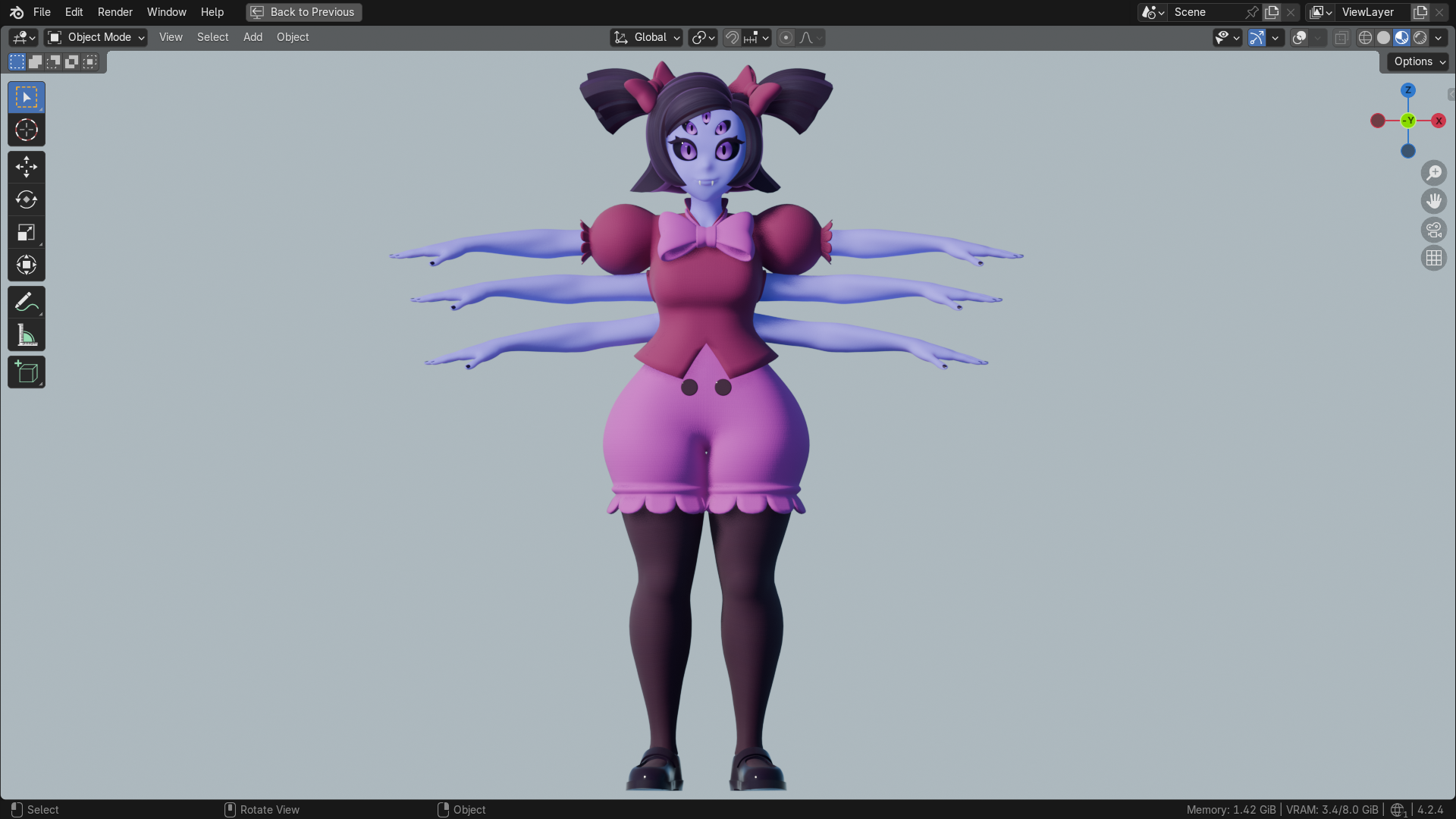Toggle snapping magnet on
The image size is (1456, 819).
(732, 37)
